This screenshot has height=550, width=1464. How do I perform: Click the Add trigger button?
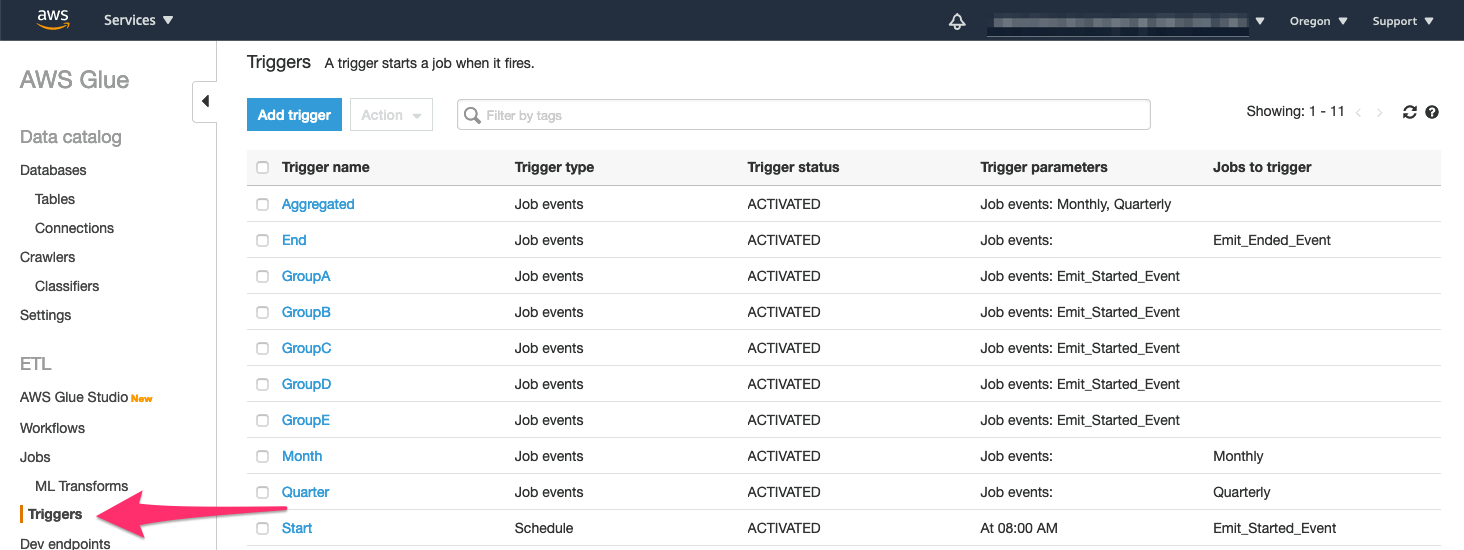pyautogui.click(x=294, y=115)
